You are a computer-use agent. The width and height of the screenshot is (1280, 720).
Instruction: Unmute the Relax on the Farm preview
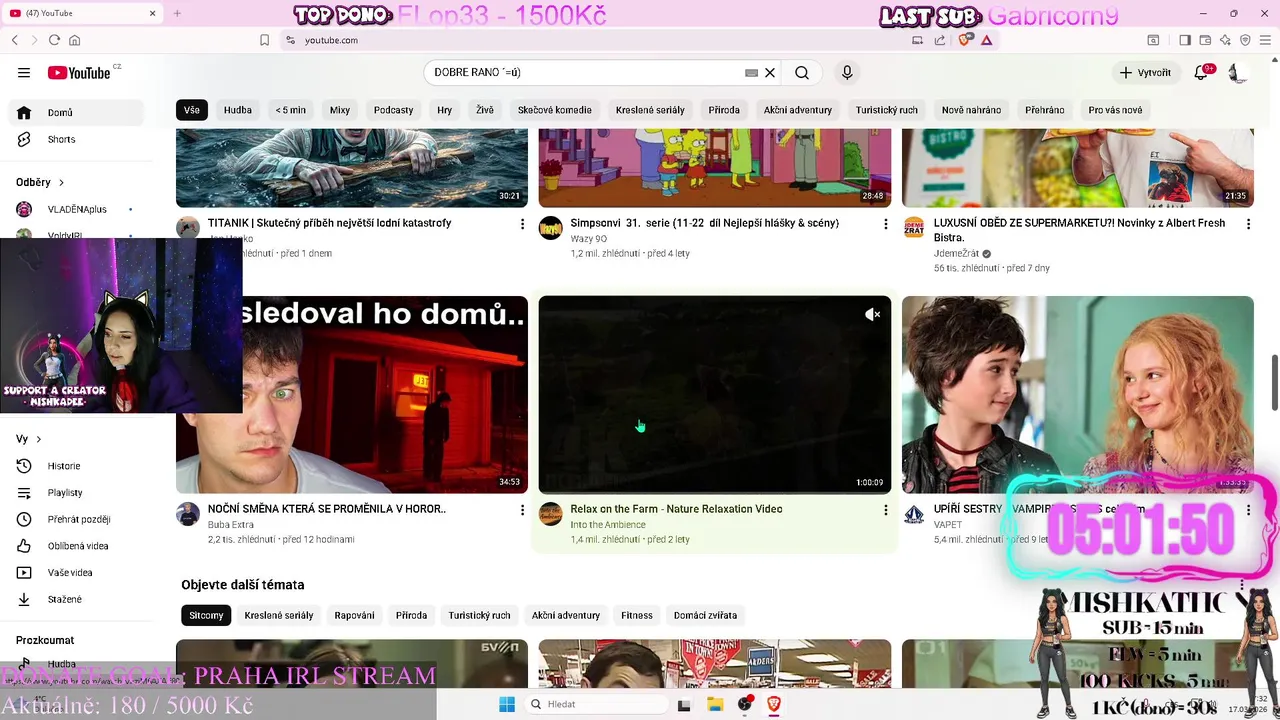click(872, 315)
